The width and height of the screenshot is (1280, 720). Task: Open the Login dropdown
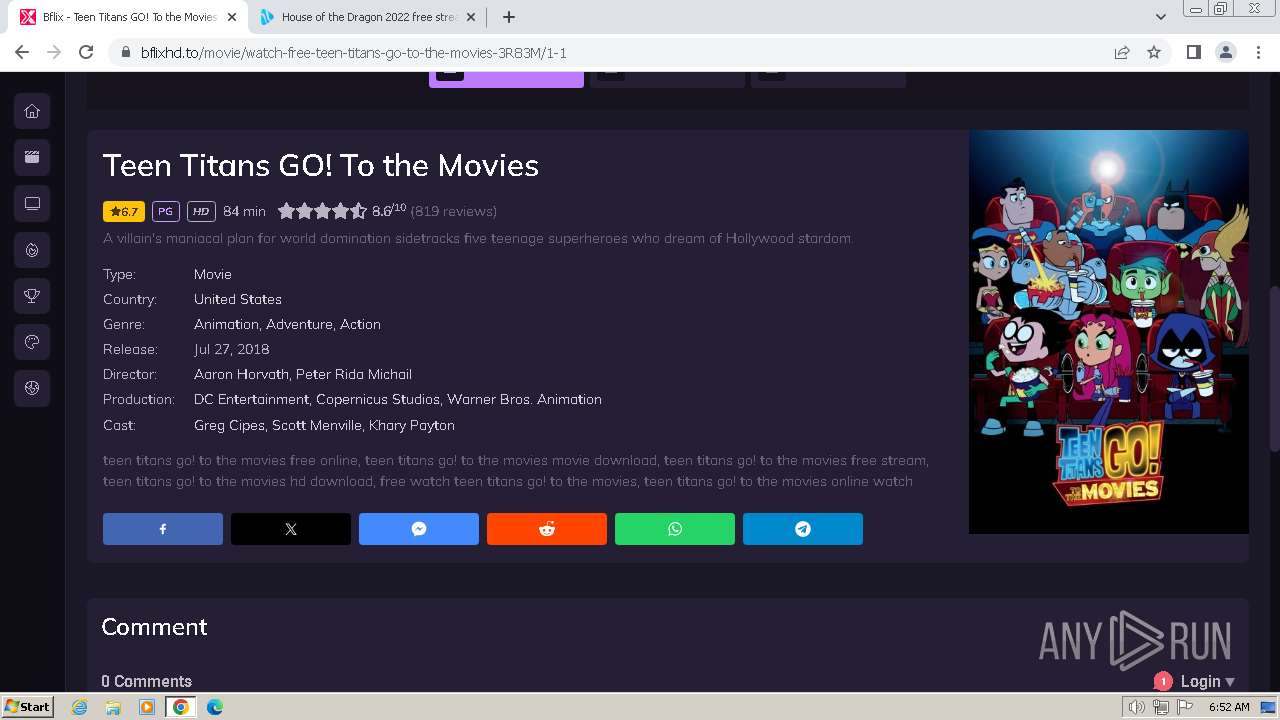pos(1207,682)
